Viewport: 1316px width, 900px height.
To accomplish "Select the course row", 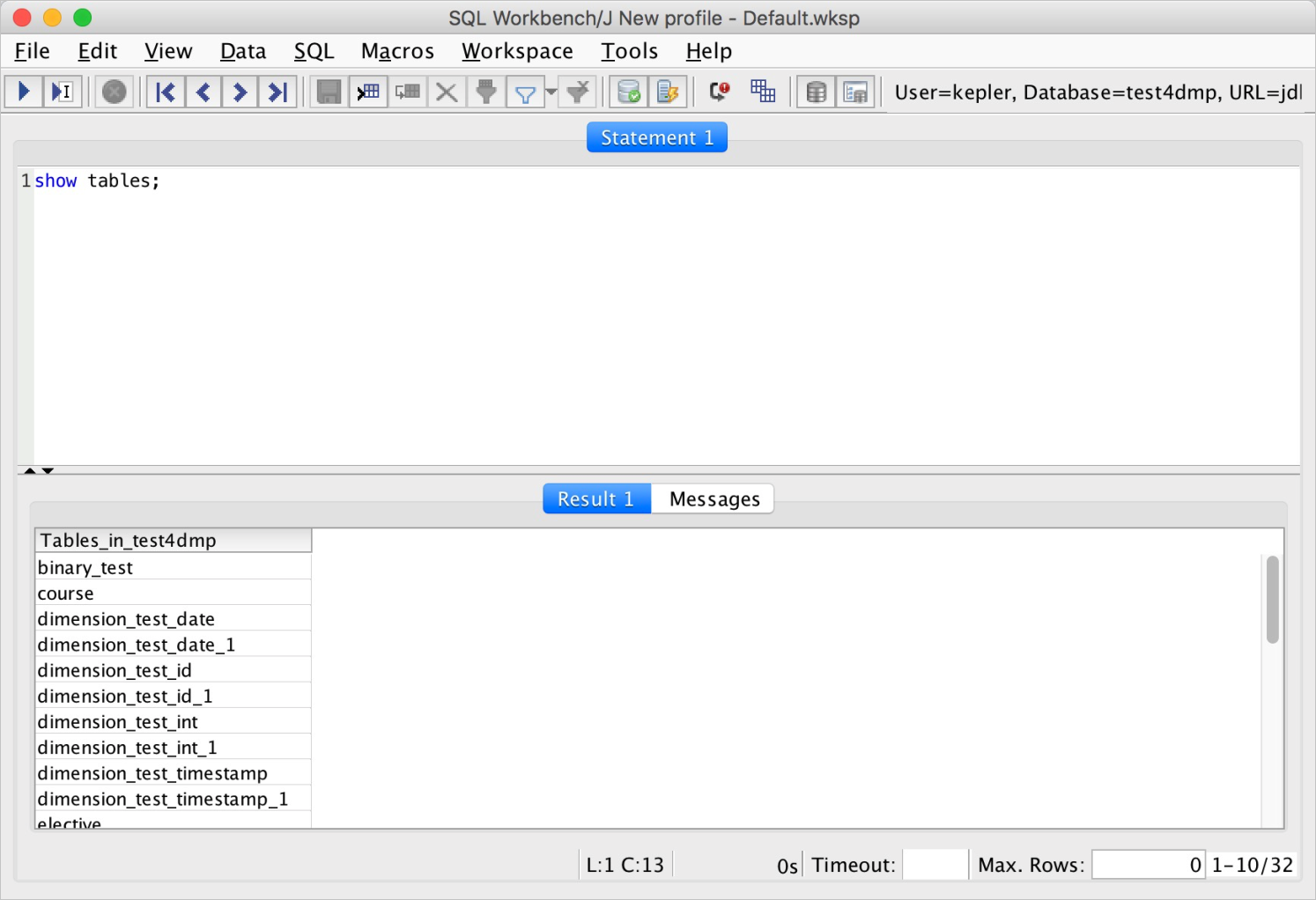I will pyautogui.click(x=174, y=593).
